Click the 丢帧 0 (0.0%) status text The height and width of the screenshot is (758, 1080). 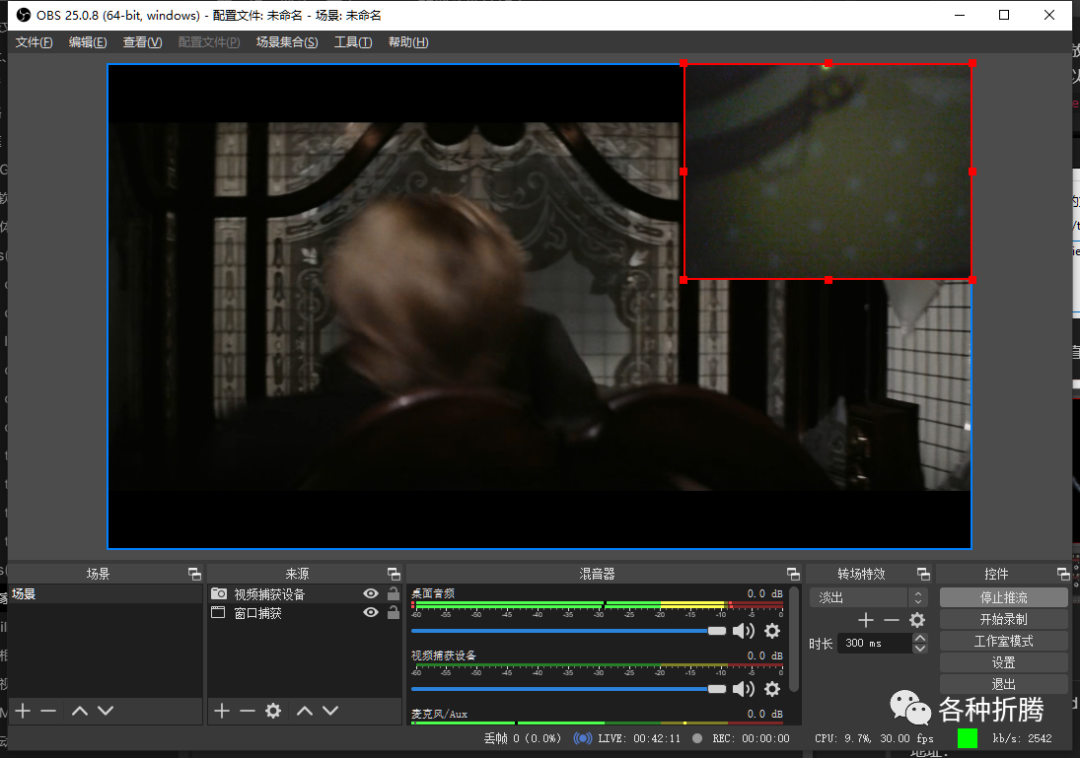click(522, 738)
